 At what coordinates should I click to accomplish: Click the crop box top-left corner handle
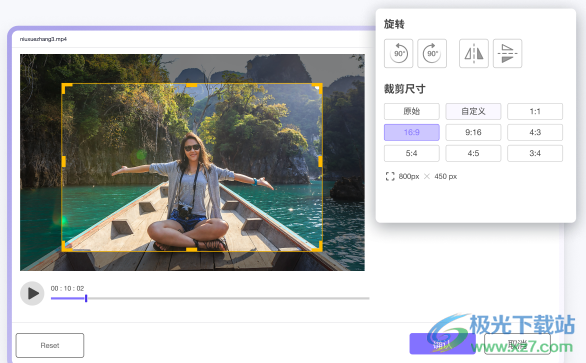pyautogui.click(x=66, y=88)
